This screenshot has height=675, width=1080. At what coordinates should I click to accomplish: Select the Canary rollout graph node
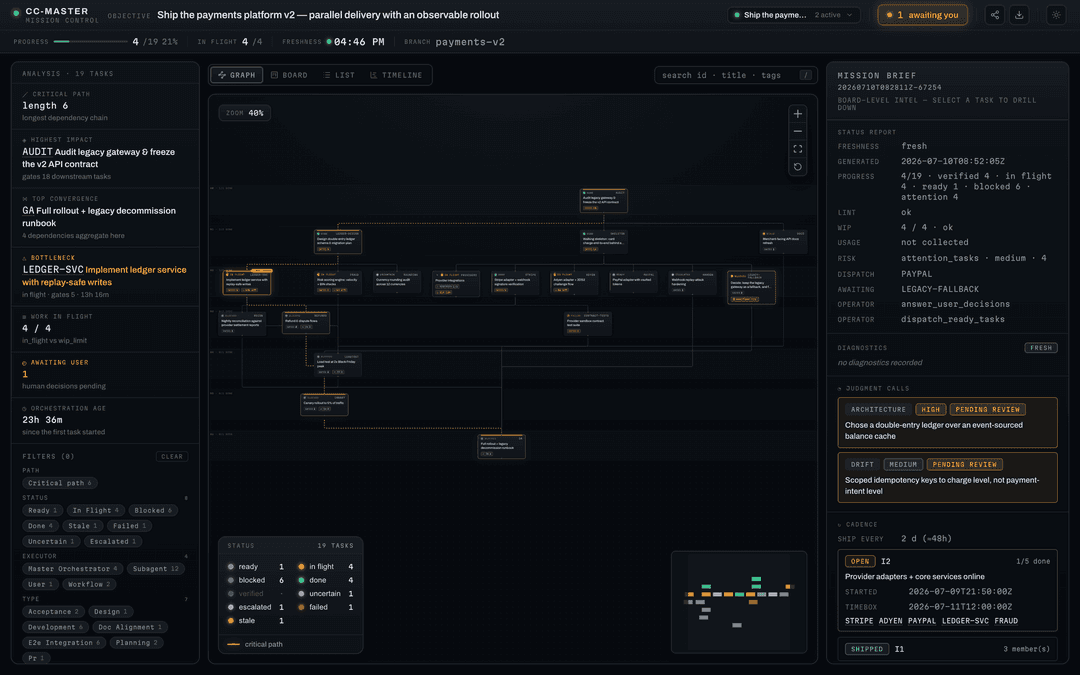[x=324, y=405]
